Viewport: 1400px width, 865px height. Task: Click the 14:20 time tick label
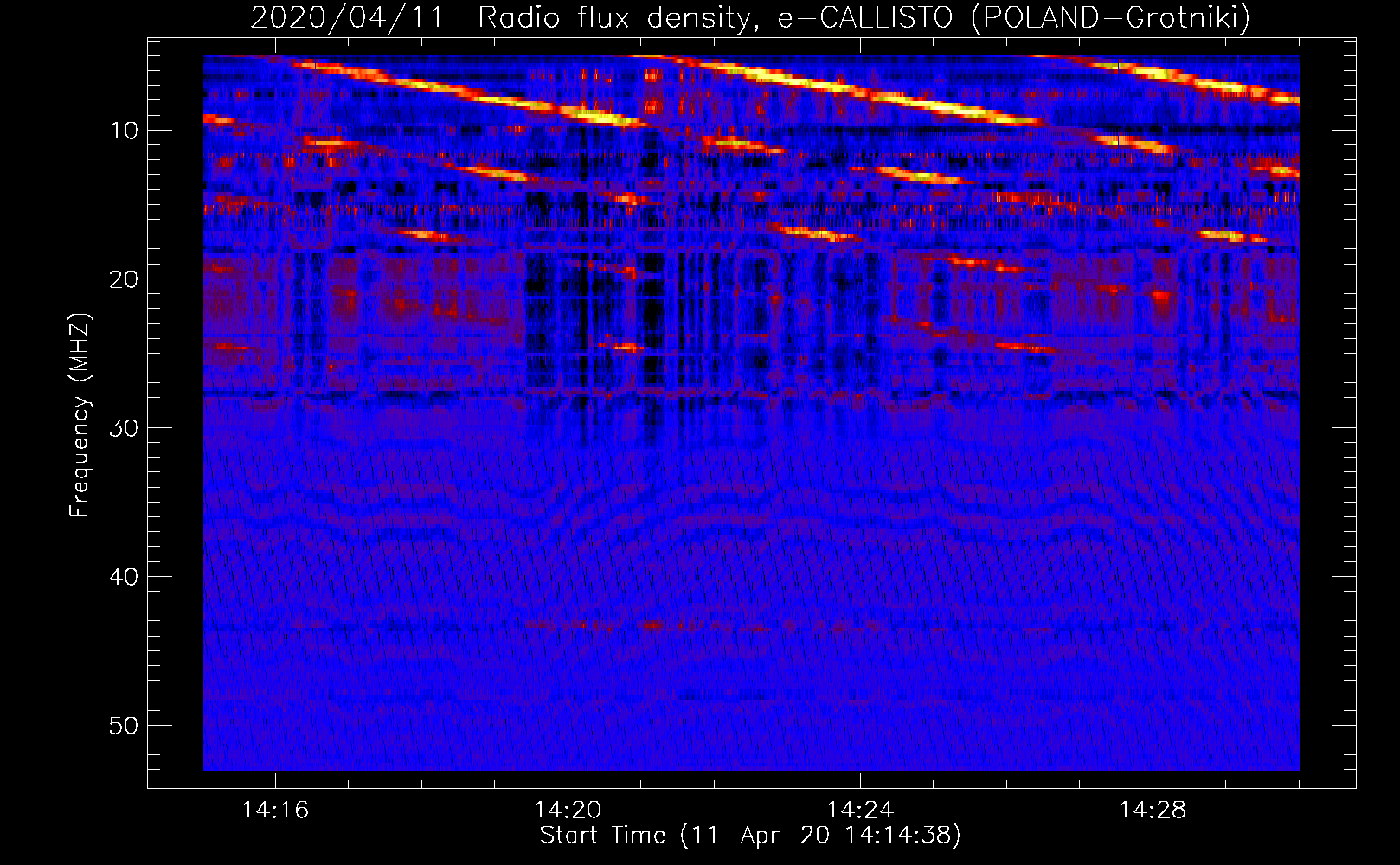pyautogui.click(x=568, y=811)
